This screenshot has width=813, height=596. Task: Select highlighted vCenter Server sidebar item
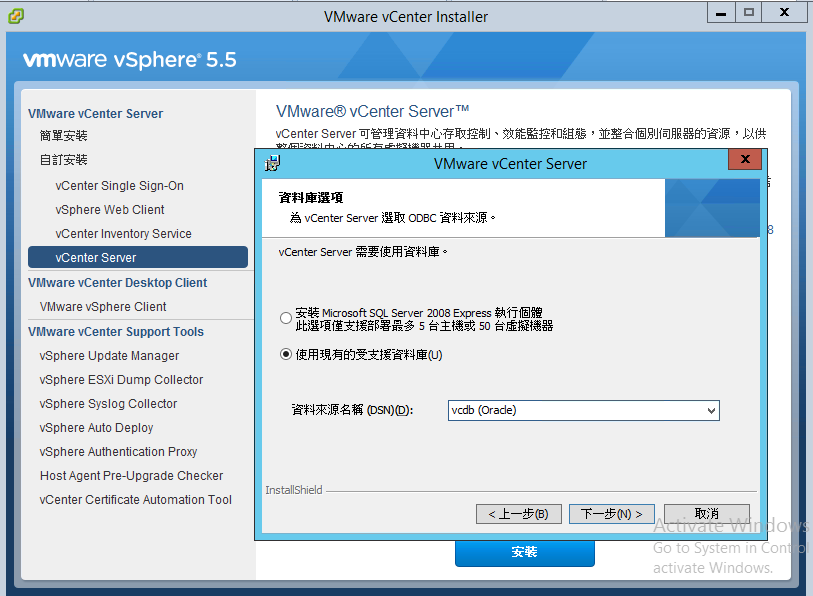point(138,257)
